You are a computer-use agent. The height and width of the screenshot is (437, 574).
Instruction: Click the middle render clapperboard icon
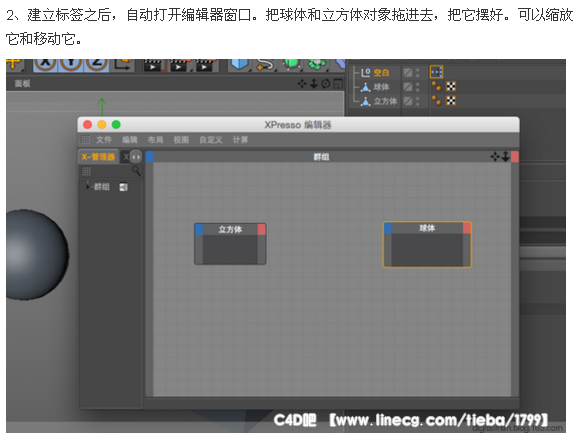179,65
